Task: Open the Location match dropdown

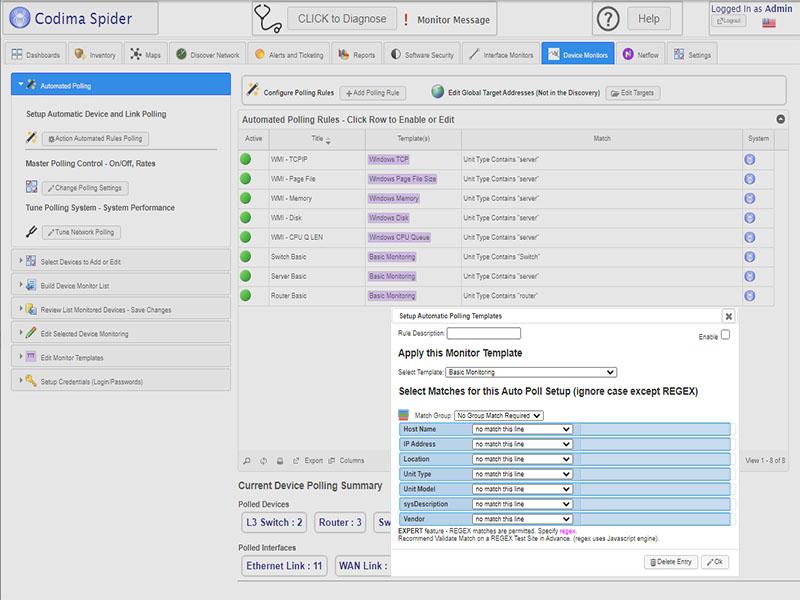Action: (522, 459)
